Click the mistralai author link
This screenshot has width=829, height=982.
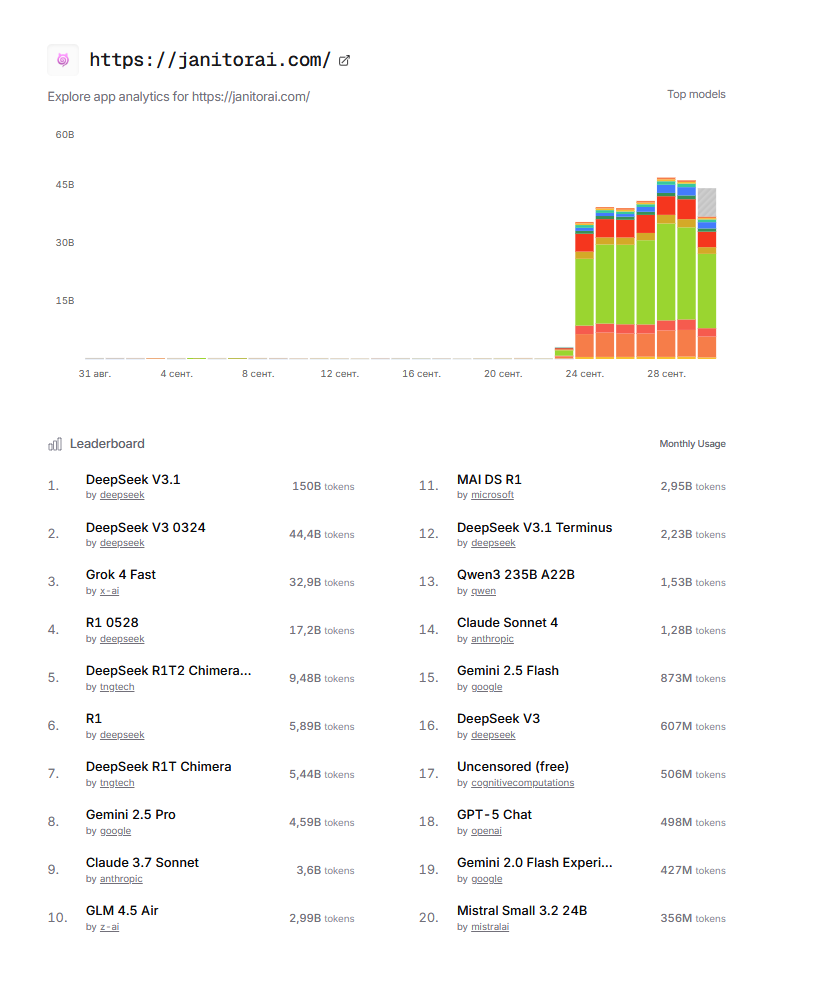pos(492,927)
